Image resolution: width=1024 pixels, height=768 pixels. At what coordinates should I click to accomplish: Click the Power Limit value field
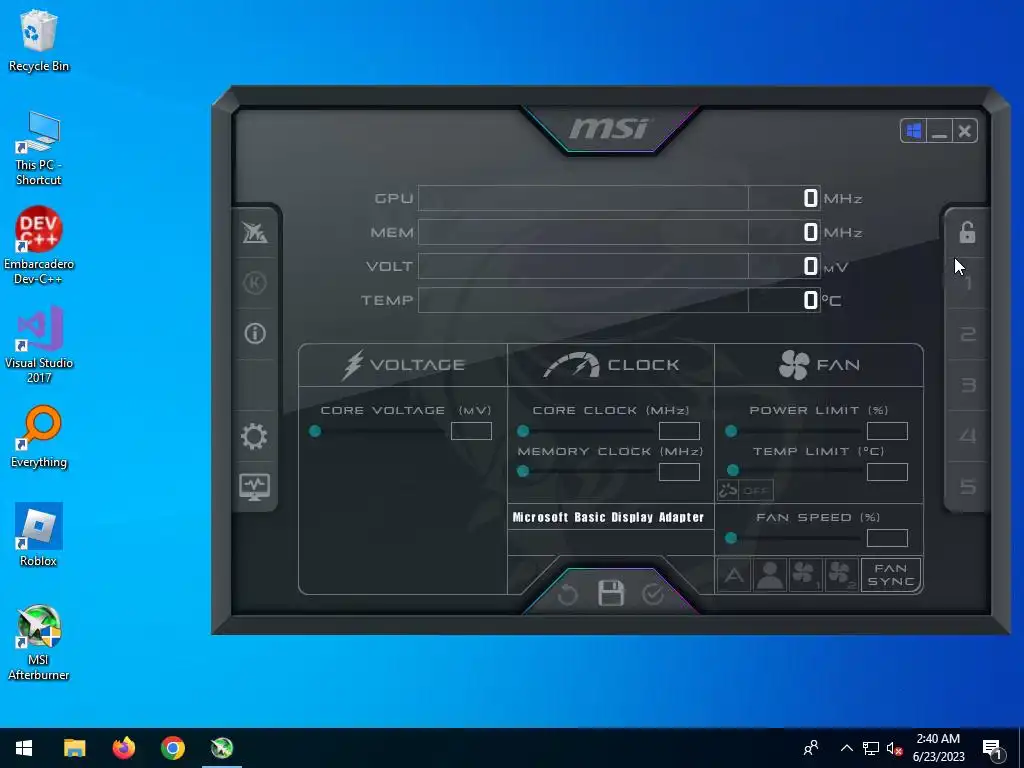coord(887,431)
